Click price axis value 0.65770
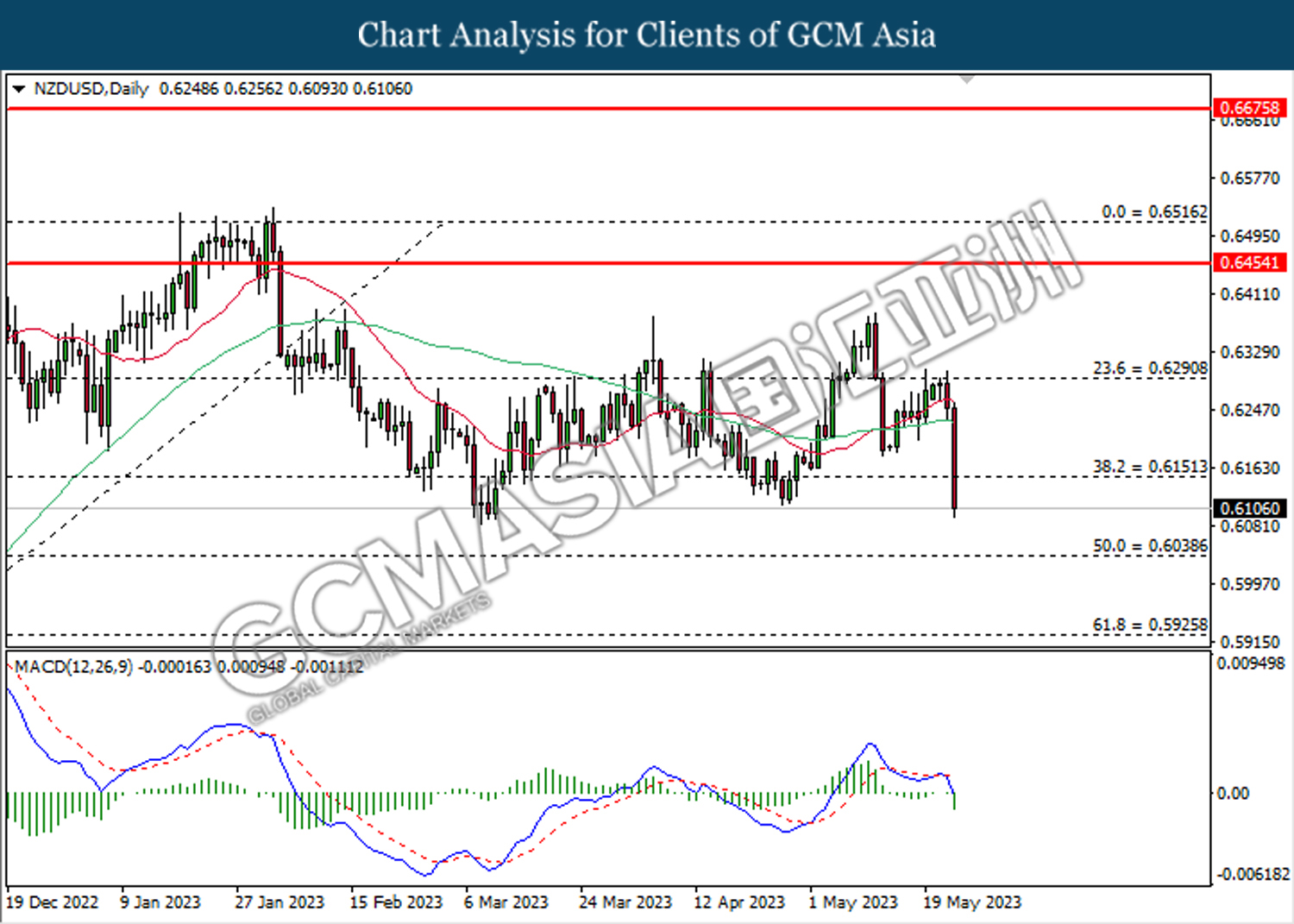 click(x=1250, y=179)
